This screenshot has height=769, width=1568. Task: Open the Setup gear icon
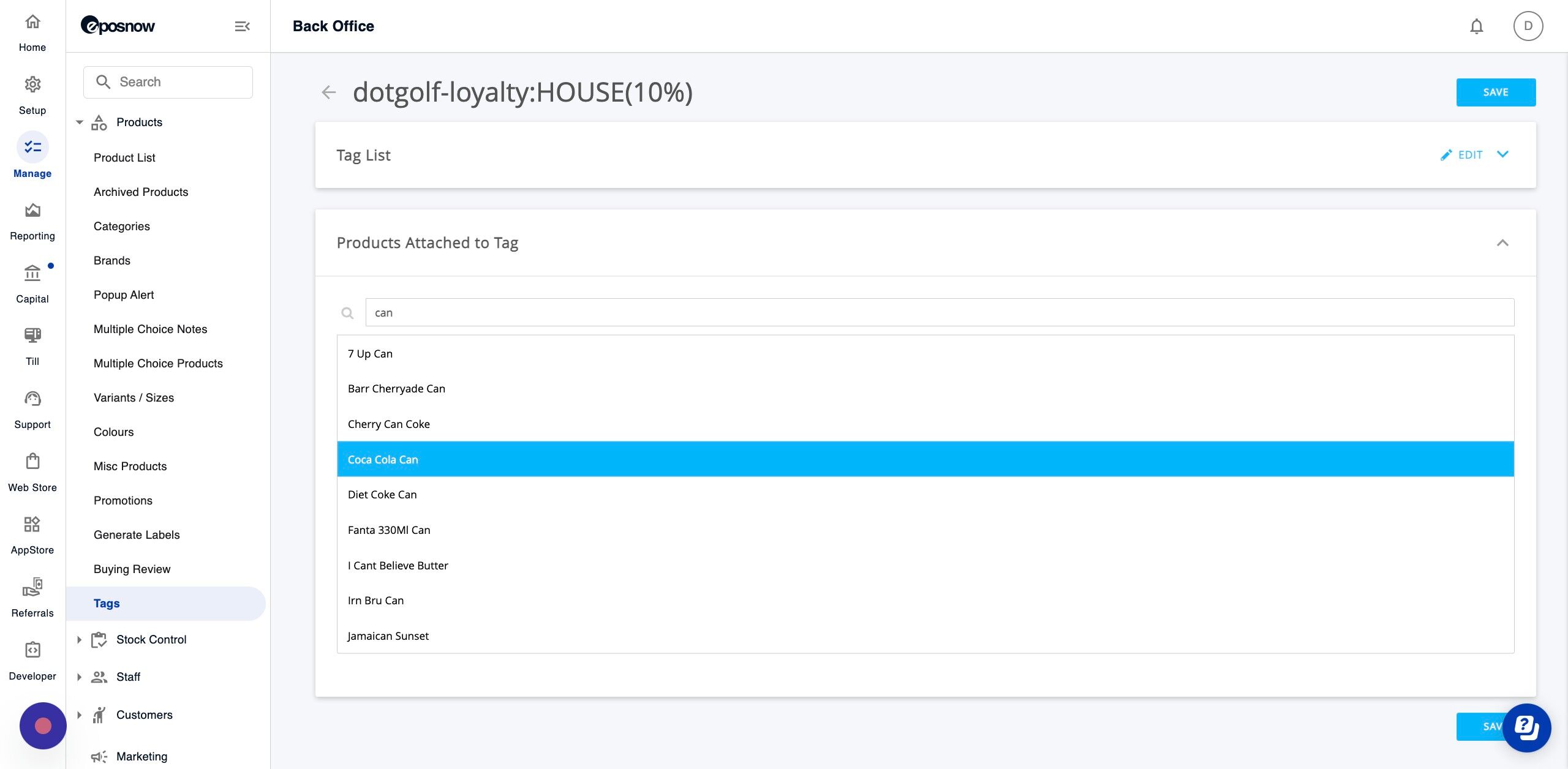coord(32,84)
